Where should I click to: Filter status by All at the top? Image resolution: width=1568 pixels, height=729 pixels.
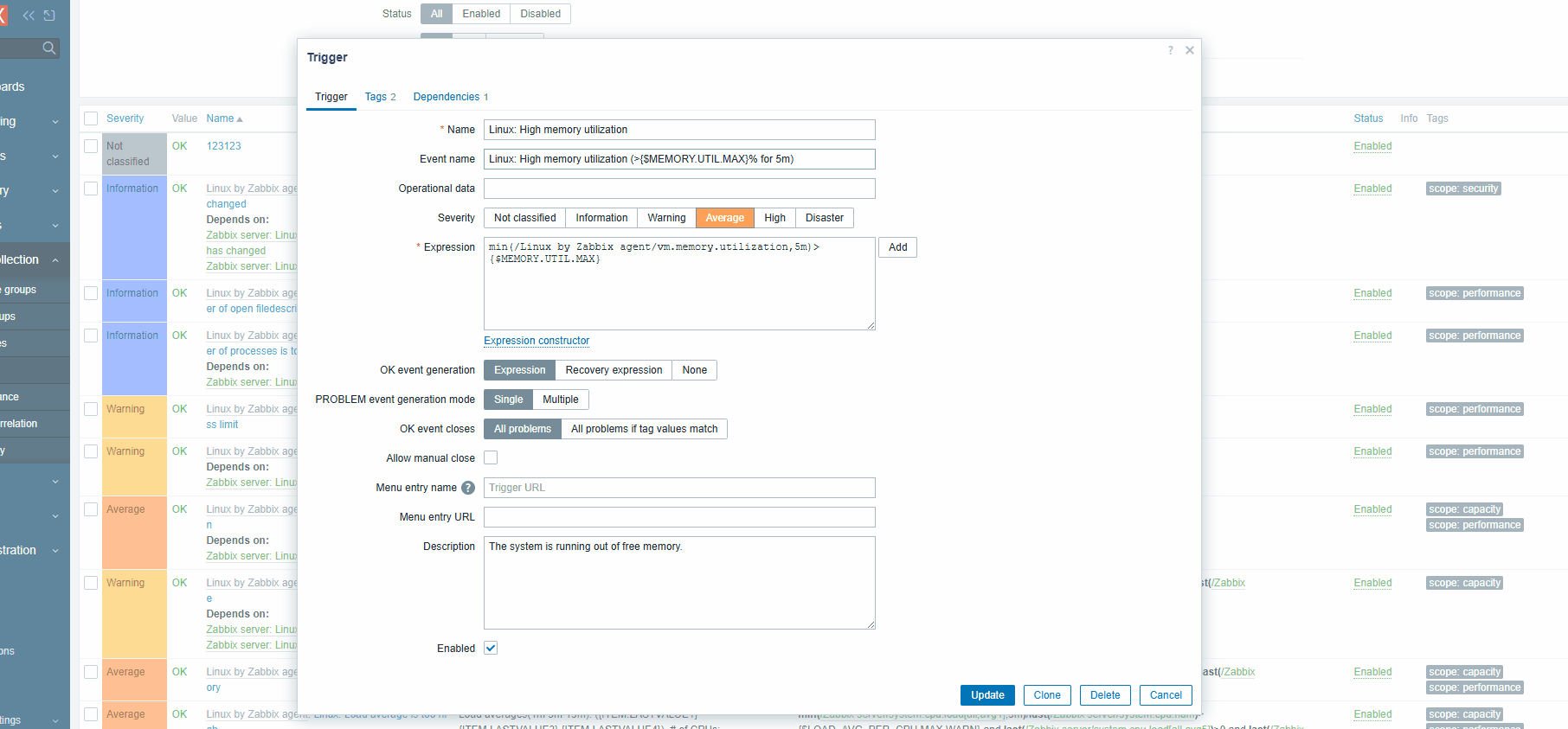pyautogui.click(x=436, y=14)
